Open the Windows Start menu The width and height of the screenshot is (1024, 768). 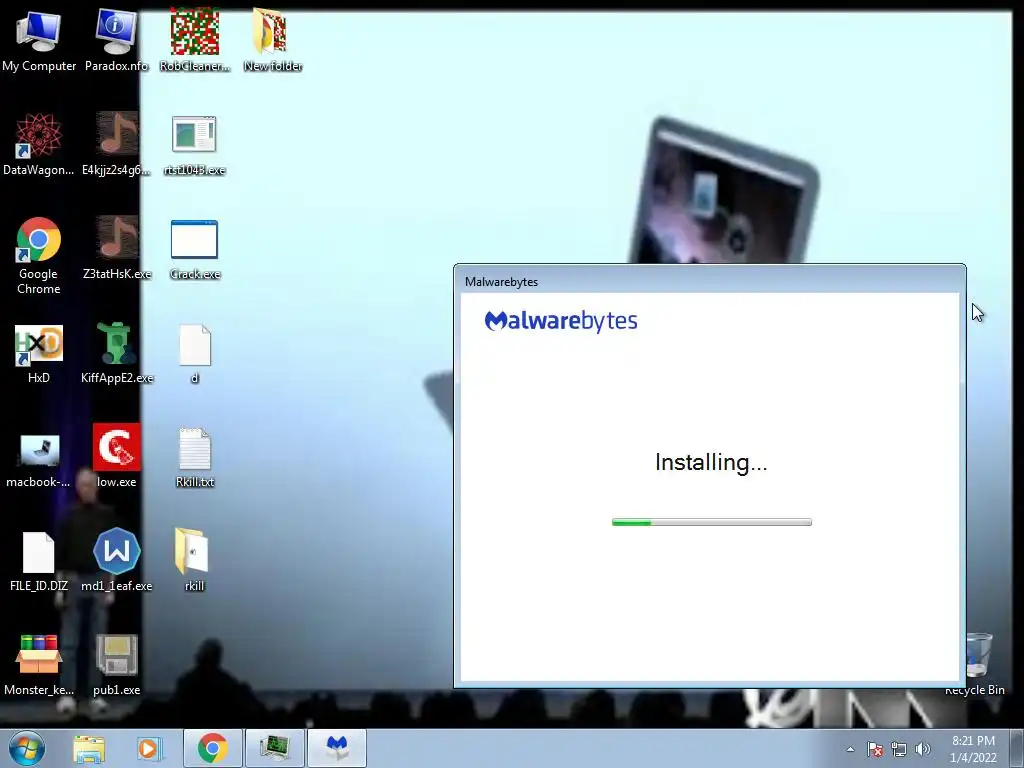pos(26,748)
